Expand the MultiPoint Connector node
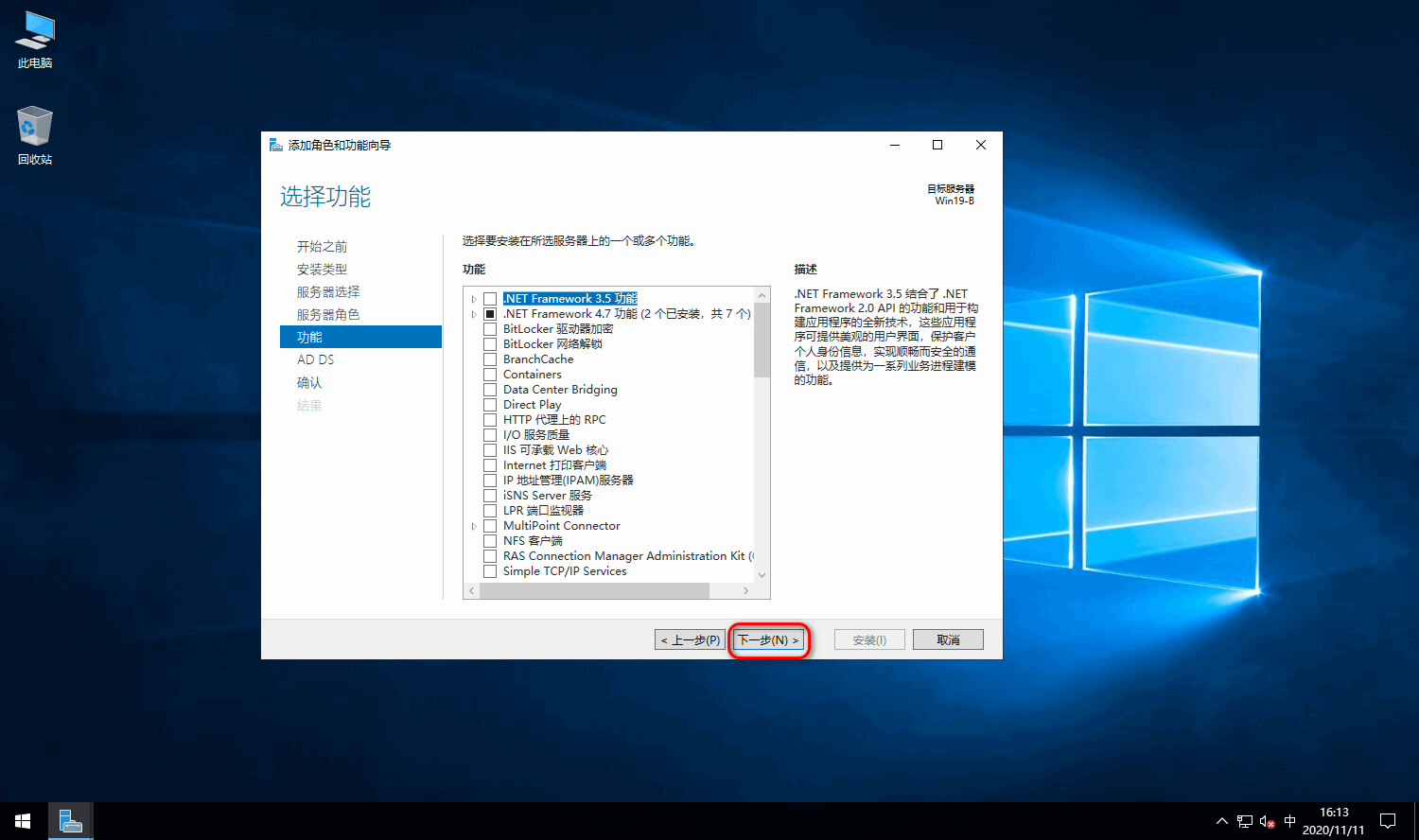This screenshot has height=840, width=1419. click(474, 526)
